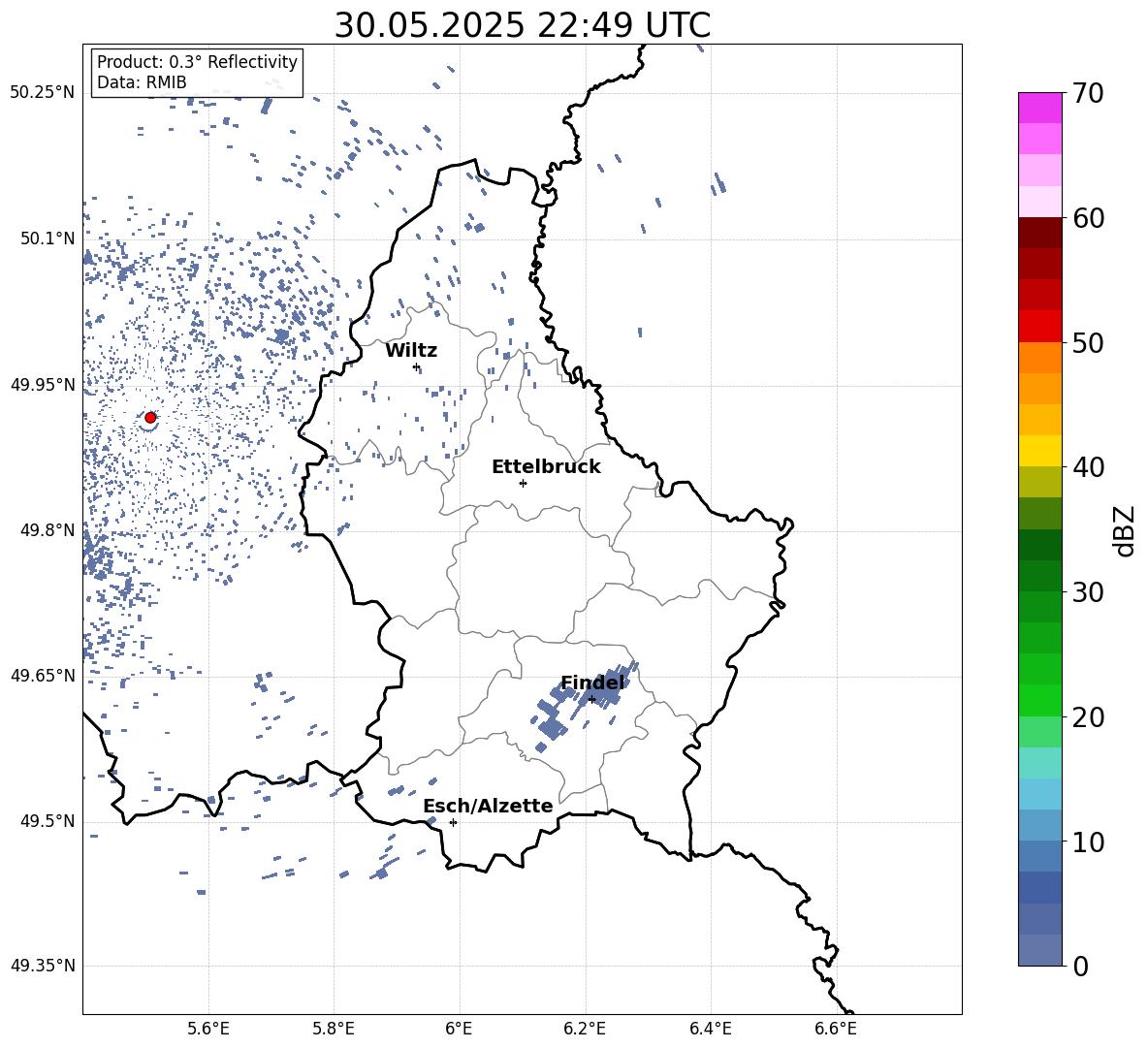Select the Esch/Alzette station label
The image size is (1148, 1048).
[488, 806]
